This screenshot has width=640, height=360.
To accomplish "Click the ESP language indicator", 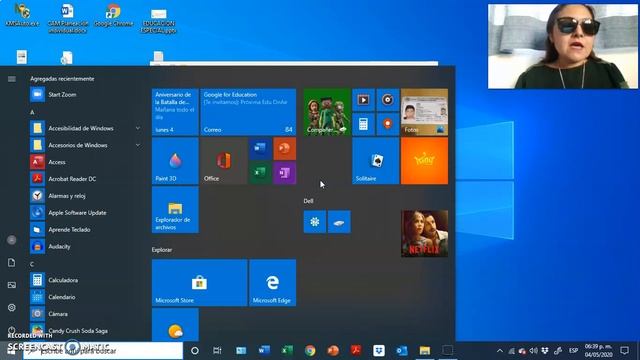I will pyautogui.click(x=573, y=351).
